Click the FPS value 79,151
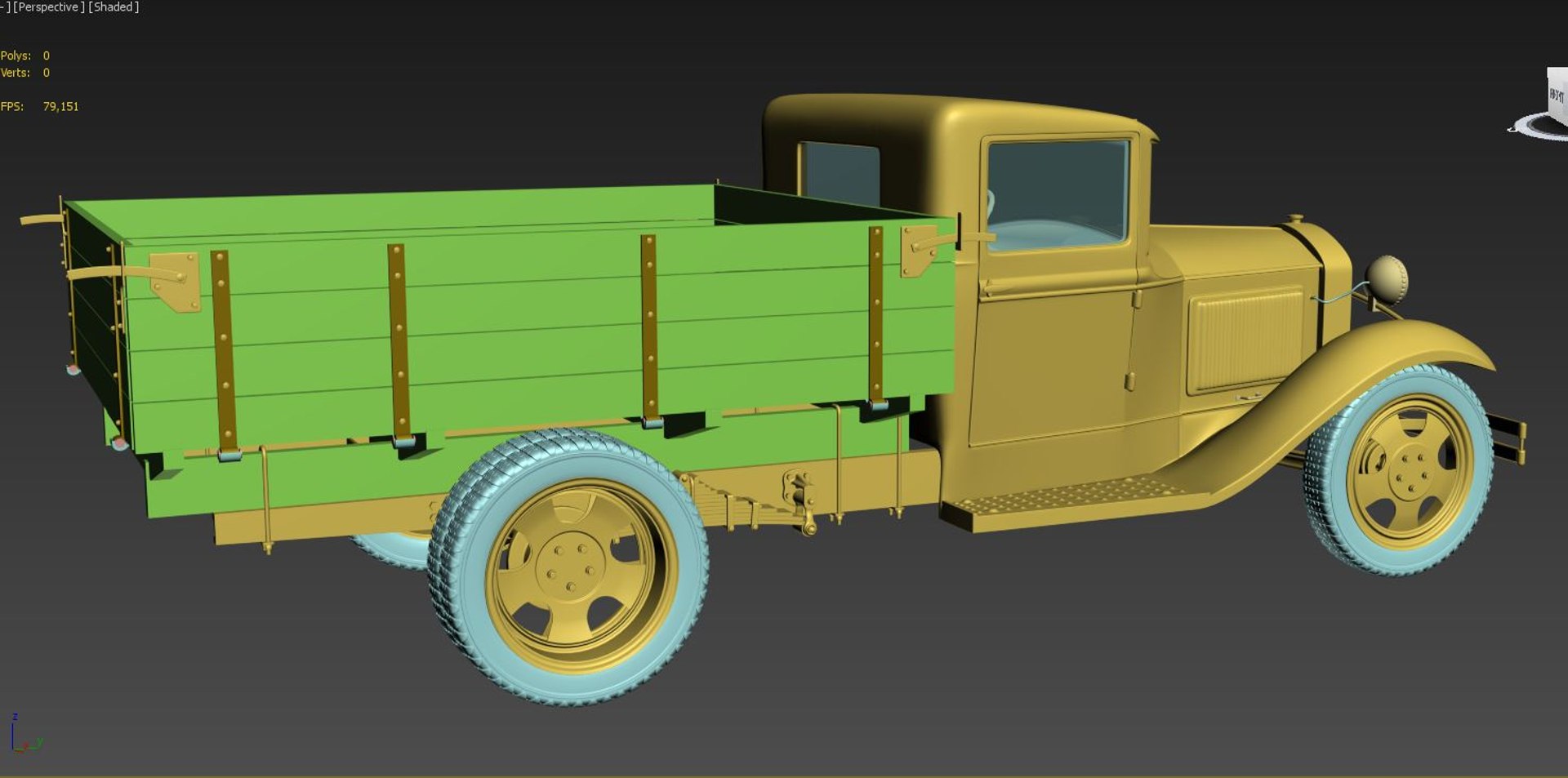This screenshot has height=778, width=1568. 60,106
